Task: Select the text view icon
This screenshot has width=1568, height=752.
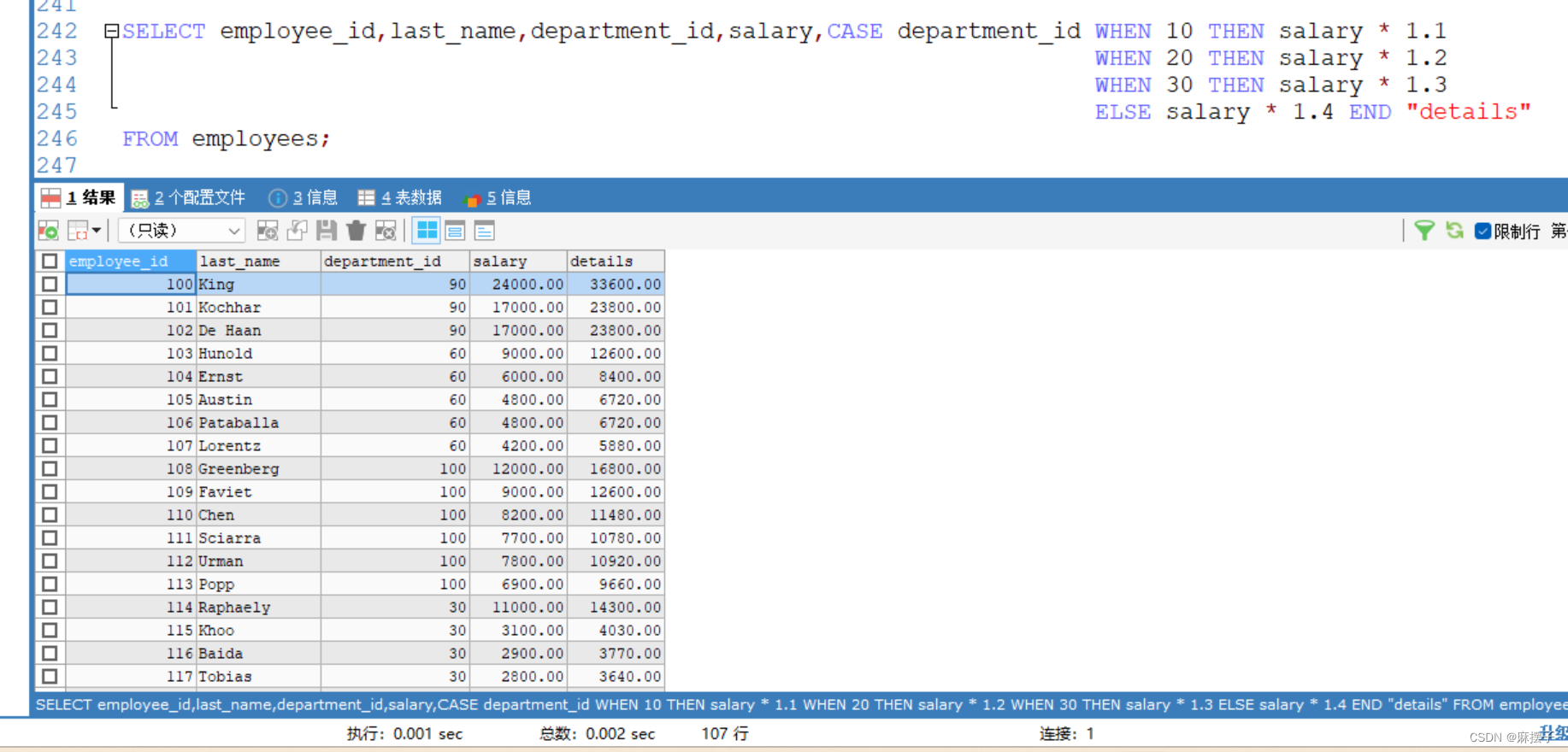Action: (485, 231)
